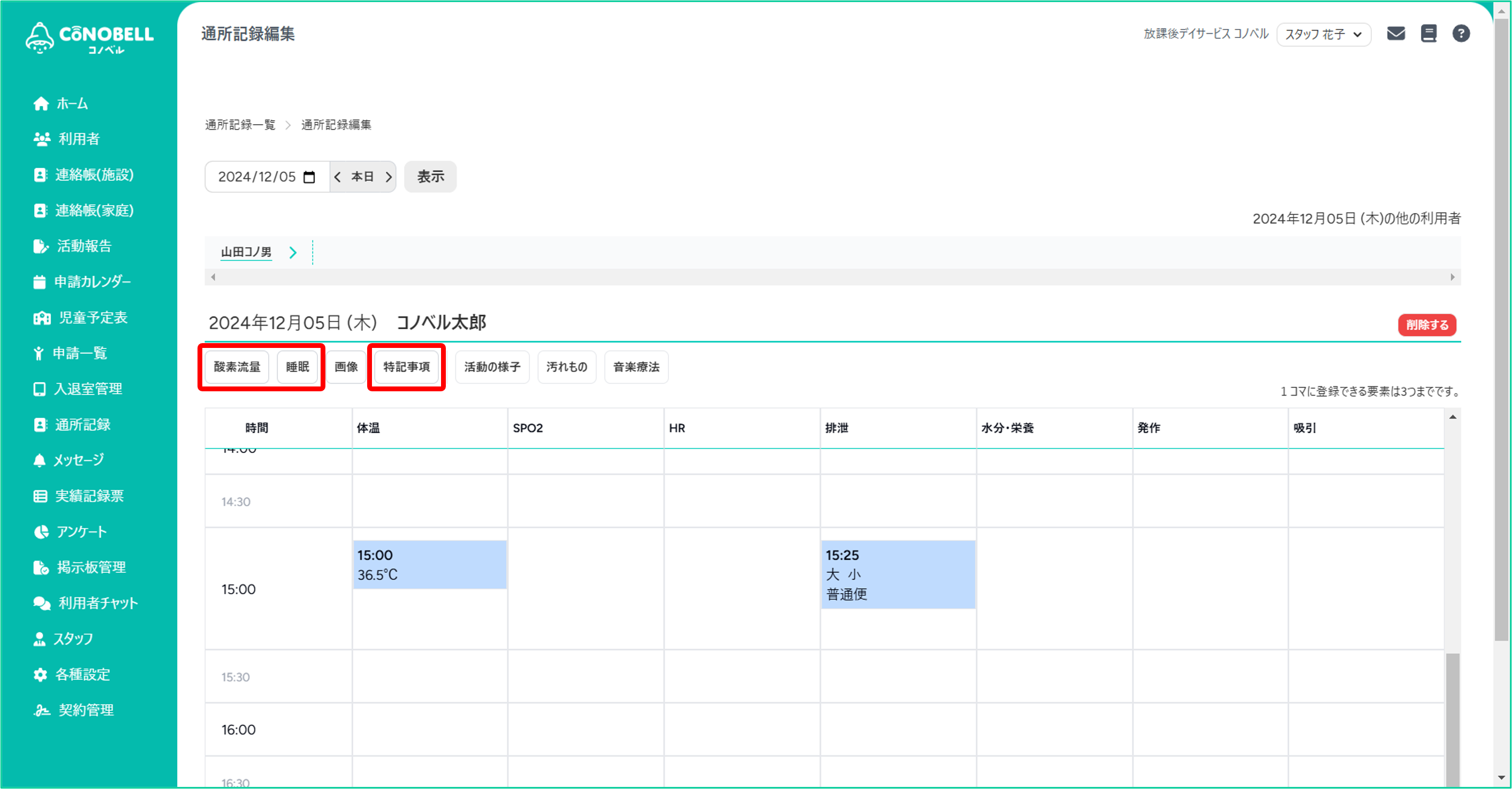Click the file-check icon beside 掲示板管理
1512x789 pixels.
coord(41,568)
